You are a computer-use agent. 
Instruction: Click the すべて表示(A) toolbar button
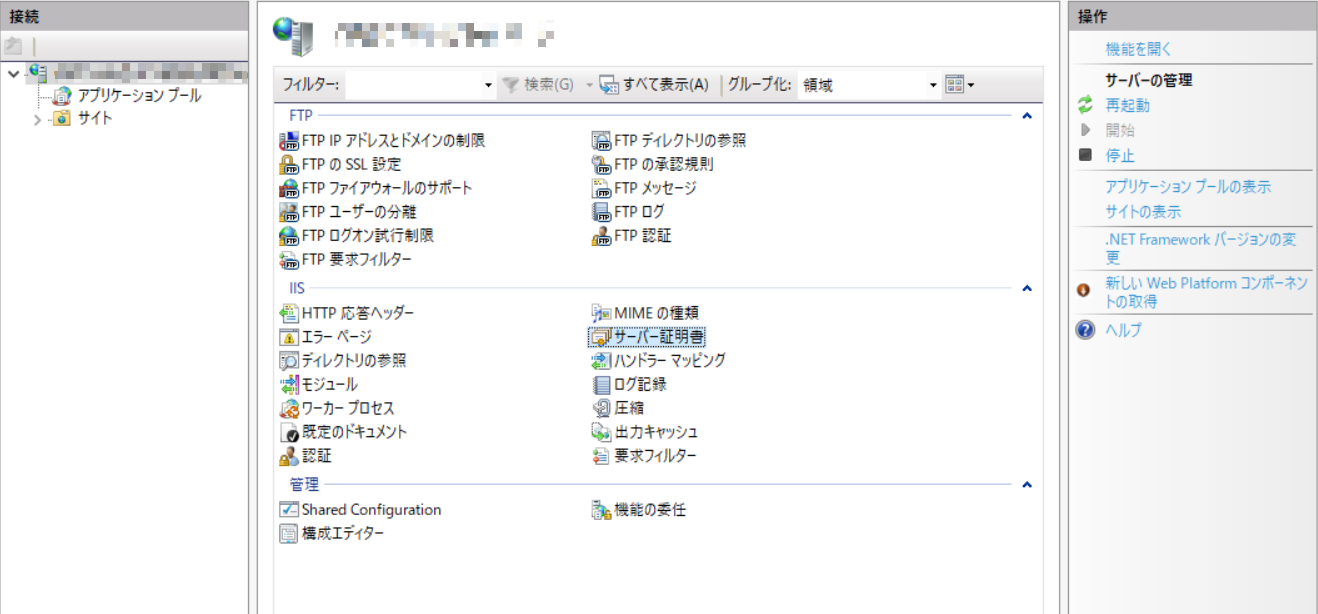(654, 85)
